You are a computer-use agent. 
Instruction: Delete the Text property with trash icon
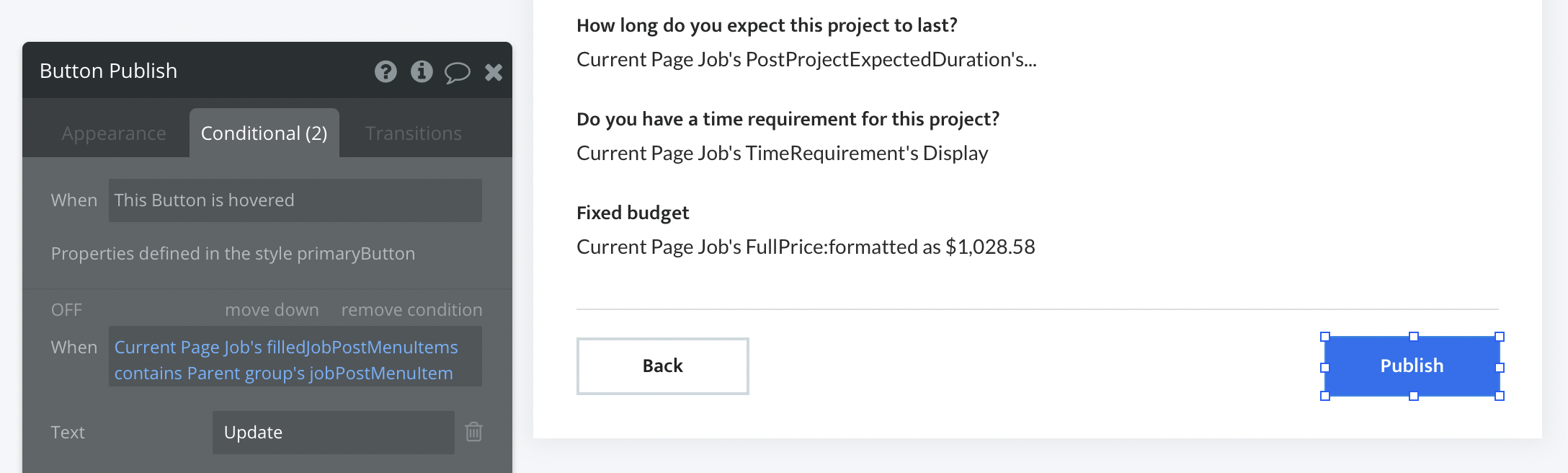pos(473,432)
